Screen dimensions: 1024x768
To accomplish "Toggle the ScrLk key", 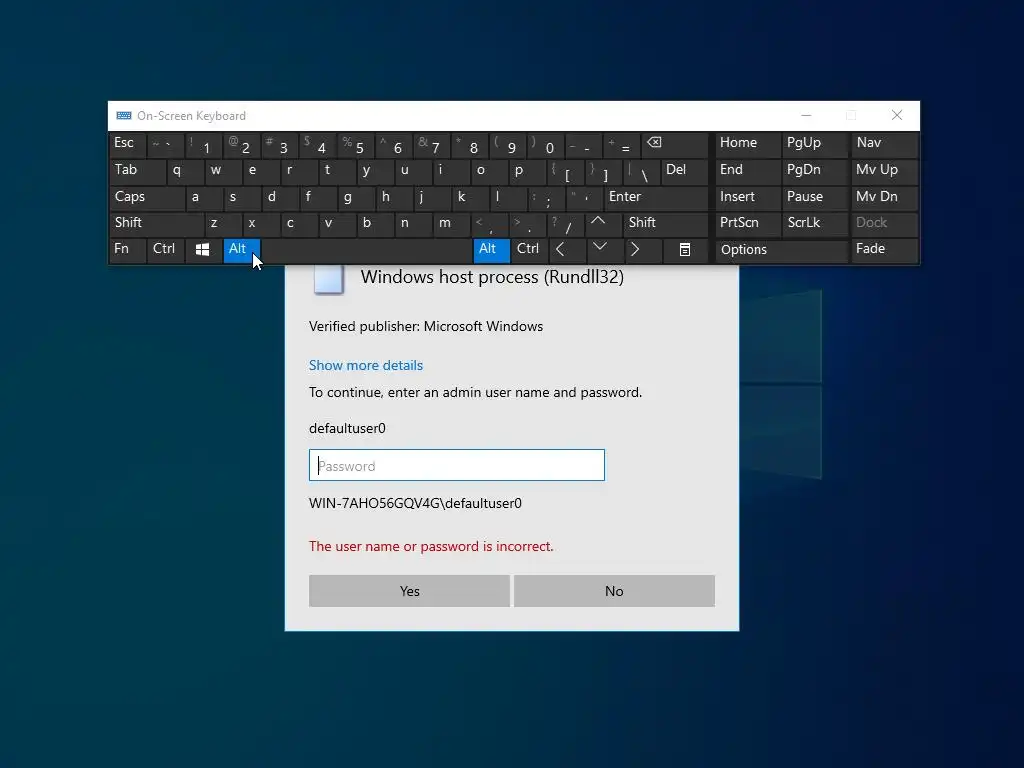I will 816,224.
